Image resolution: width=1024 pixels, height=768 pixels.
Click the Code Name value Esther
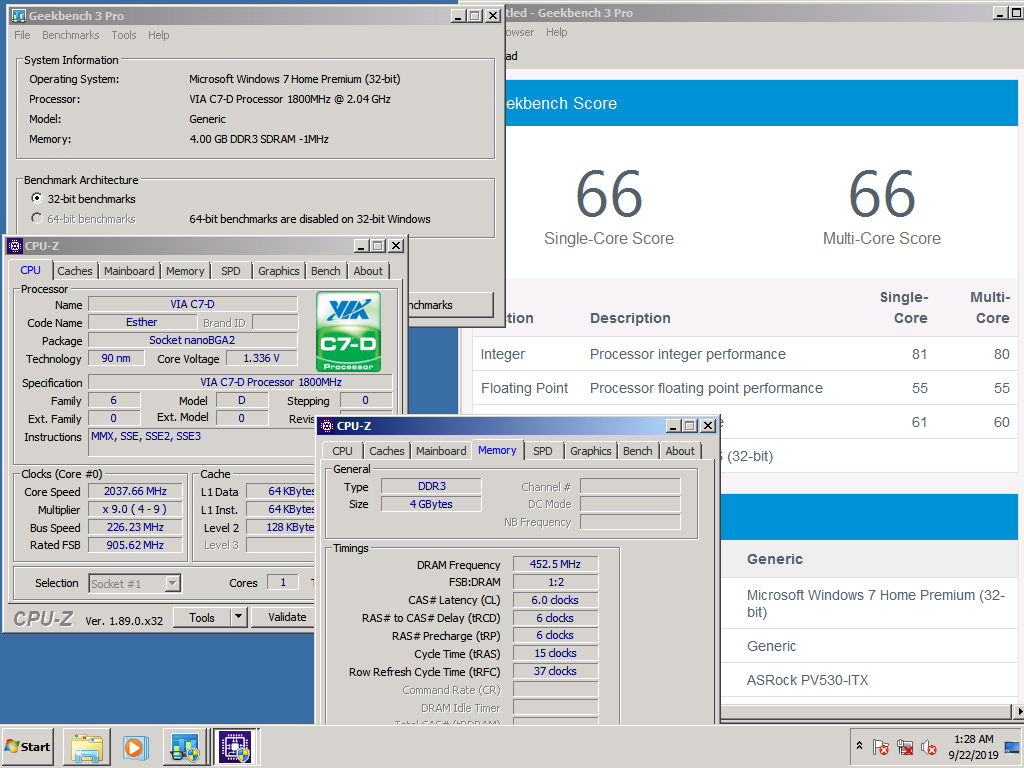(x=142, y=322)
